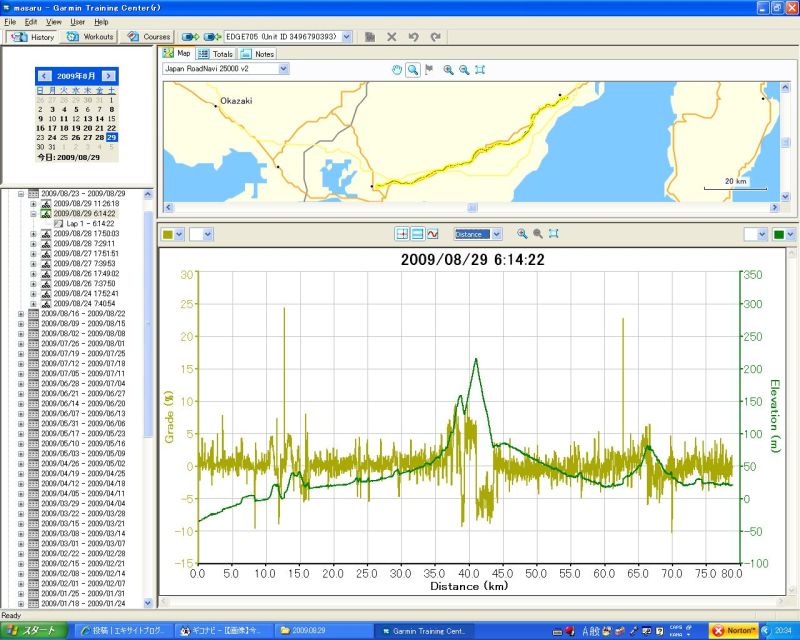Go to the next calendar month
The image size is (800, 640).
pyautogui.click(x=108, y=76)
